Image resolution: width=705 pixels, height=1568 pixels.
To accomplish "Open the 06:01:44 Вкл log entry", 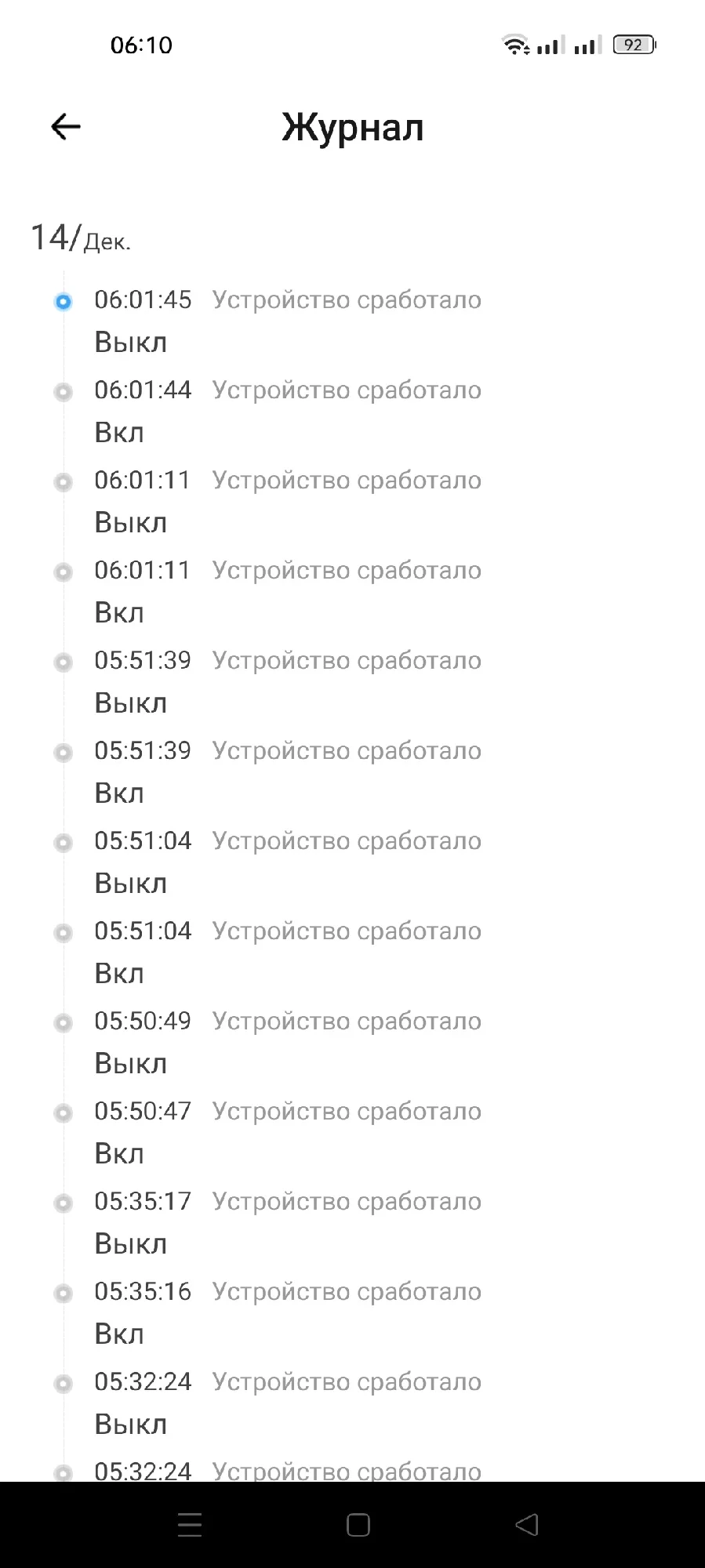I will pyautogui.click(x=288, y=412).
